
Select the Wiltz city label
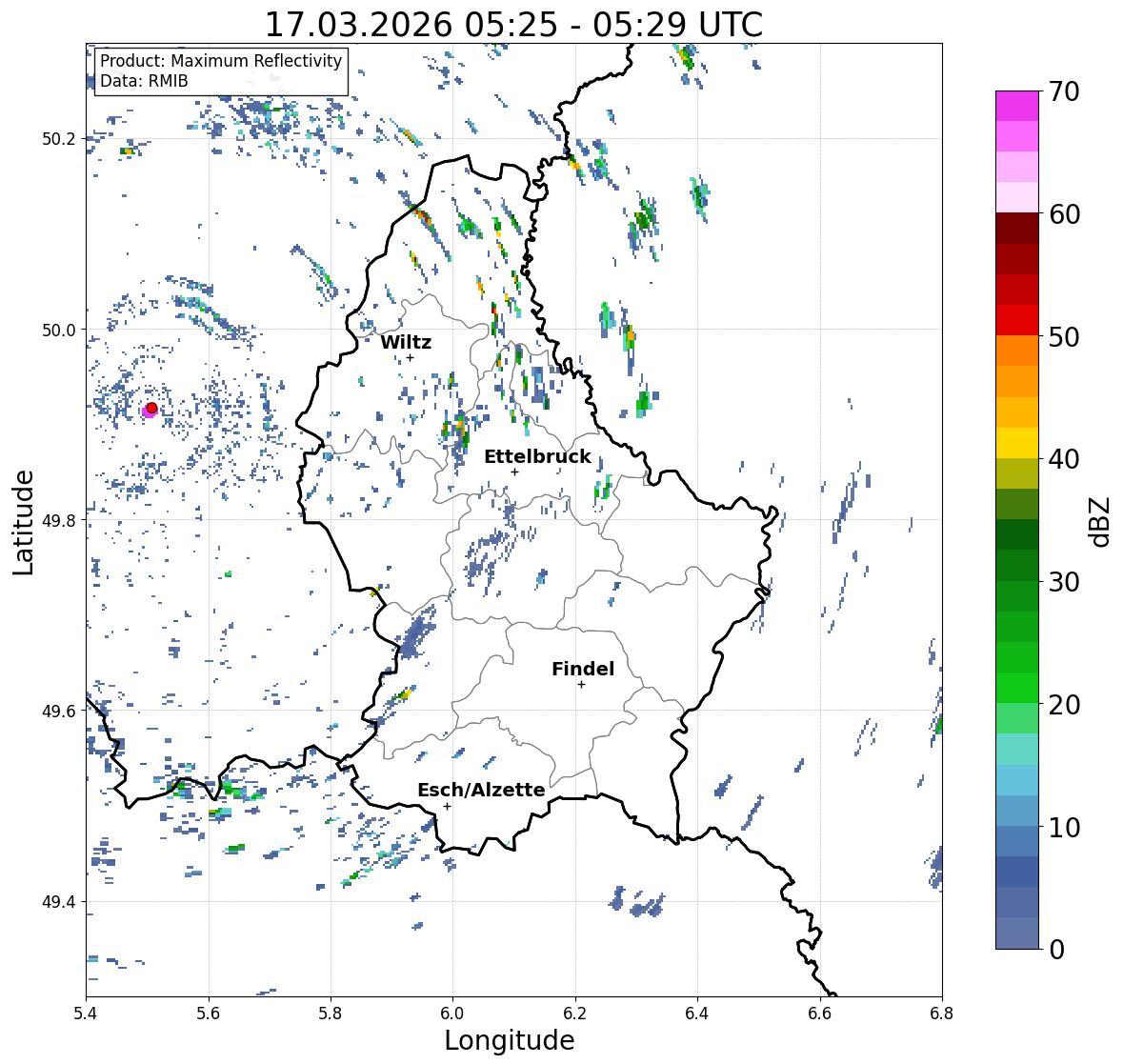click(x=406, y=342)
